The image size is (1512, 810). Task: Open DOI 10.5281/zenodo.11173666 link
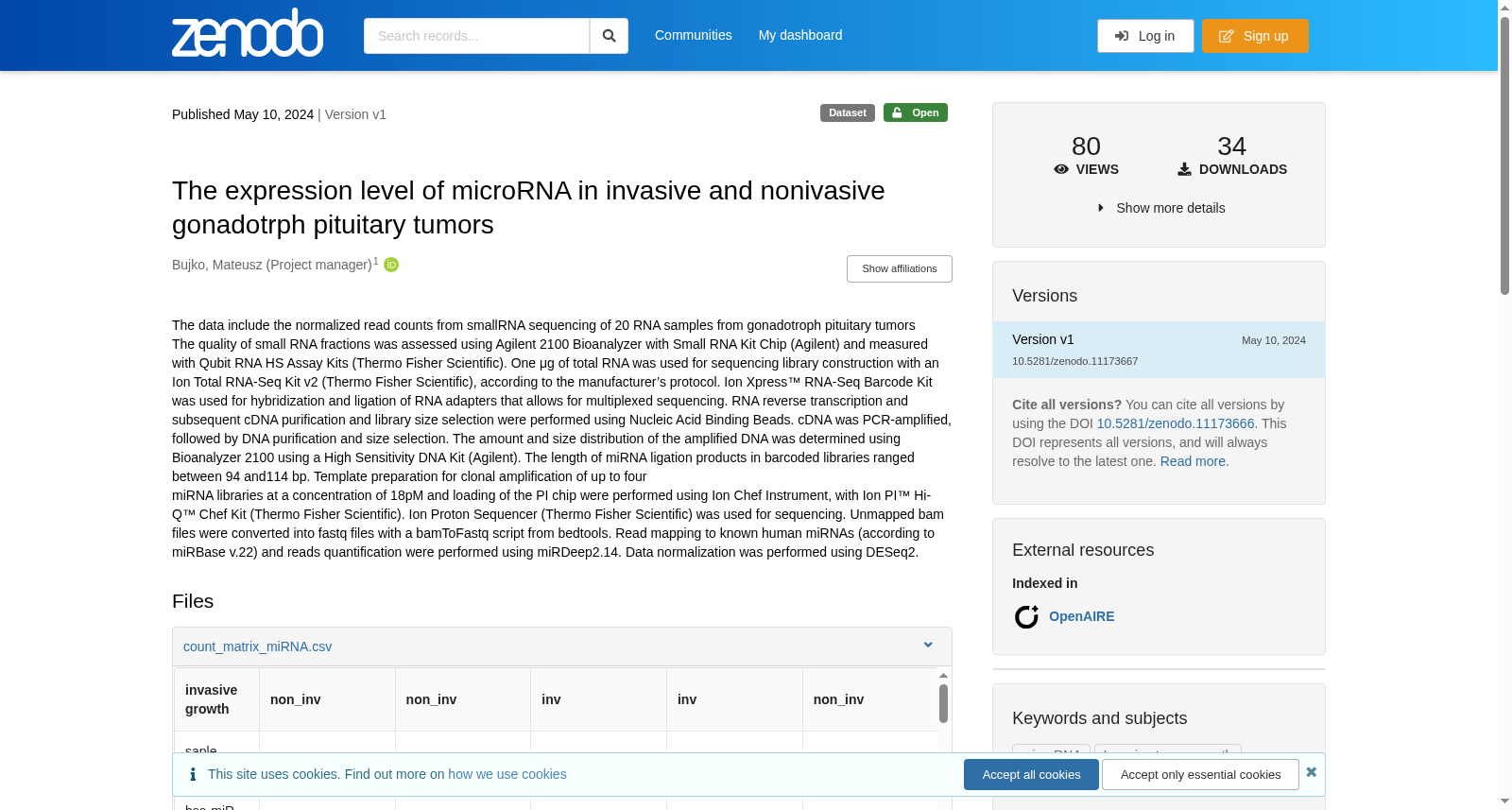(x=1176, y=423)
